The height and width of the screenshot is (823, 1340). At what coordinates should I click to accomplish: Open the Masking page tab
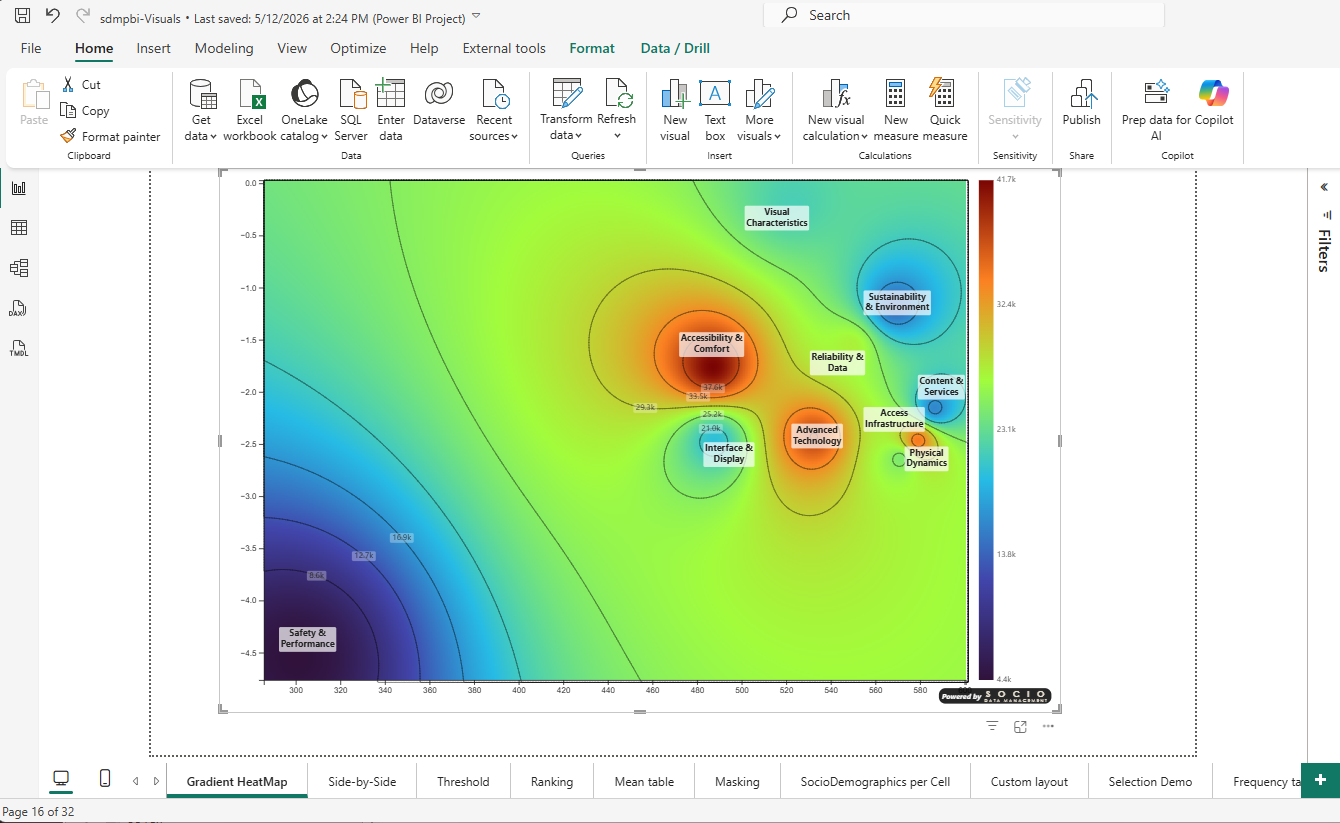tap(737, 781)
